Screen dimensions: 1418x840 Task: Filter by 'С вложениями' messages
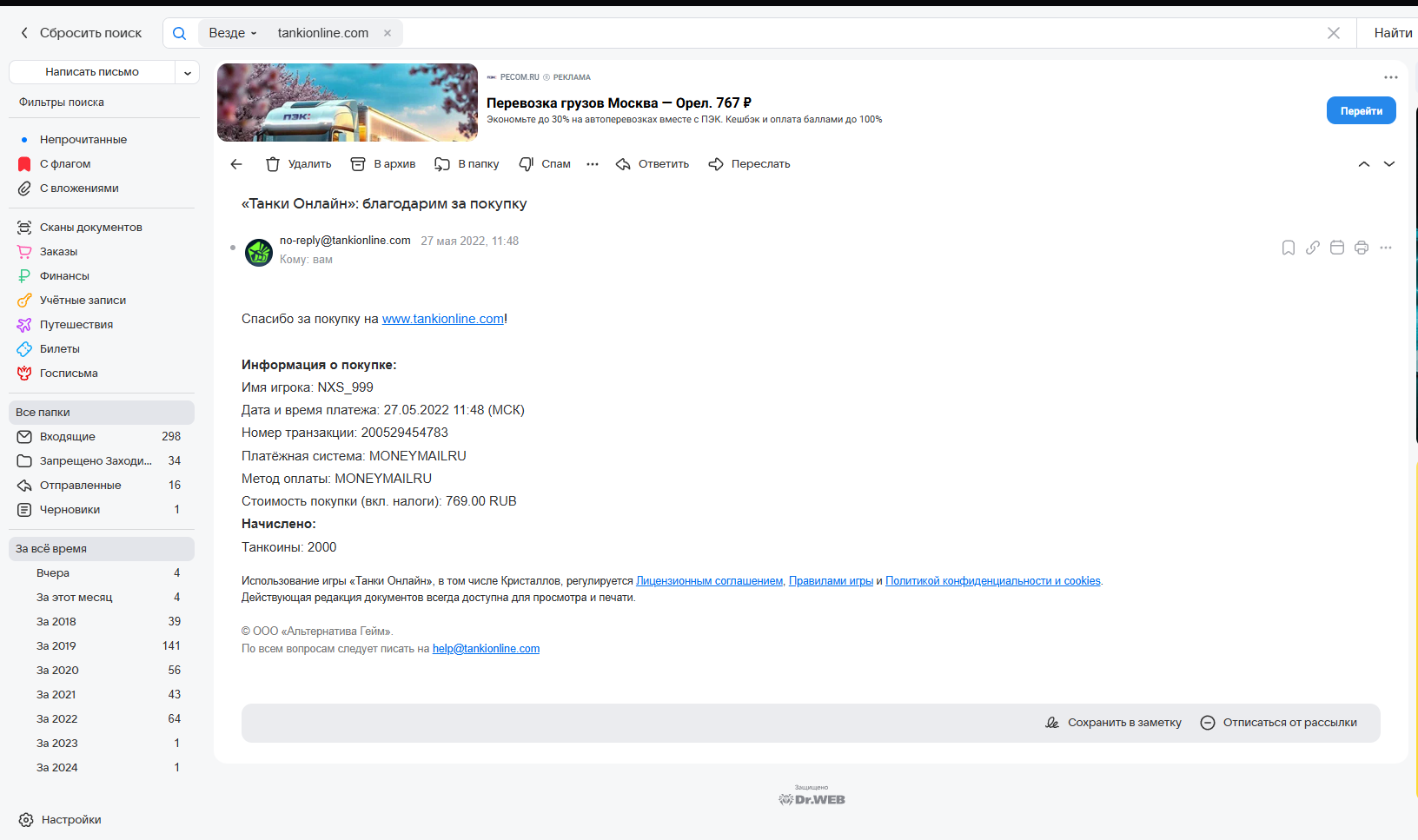click(x=79, y=189)
